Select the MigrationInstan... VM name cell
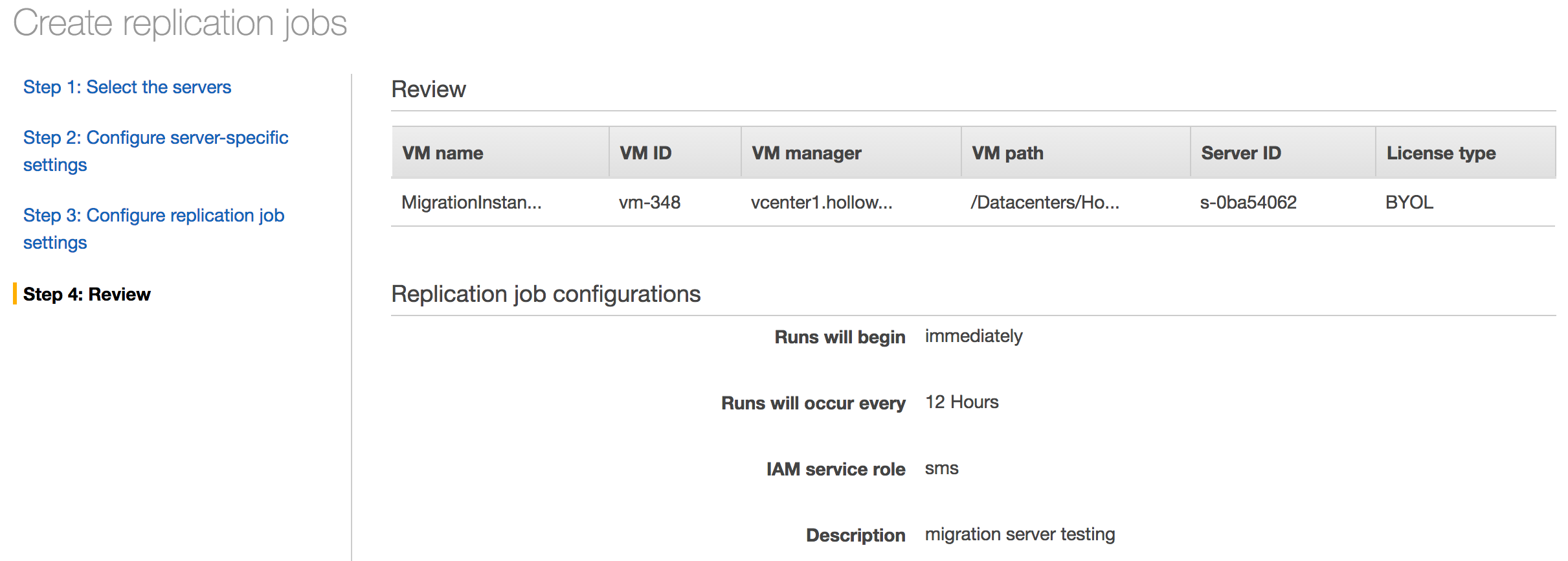 coord(471,202)
